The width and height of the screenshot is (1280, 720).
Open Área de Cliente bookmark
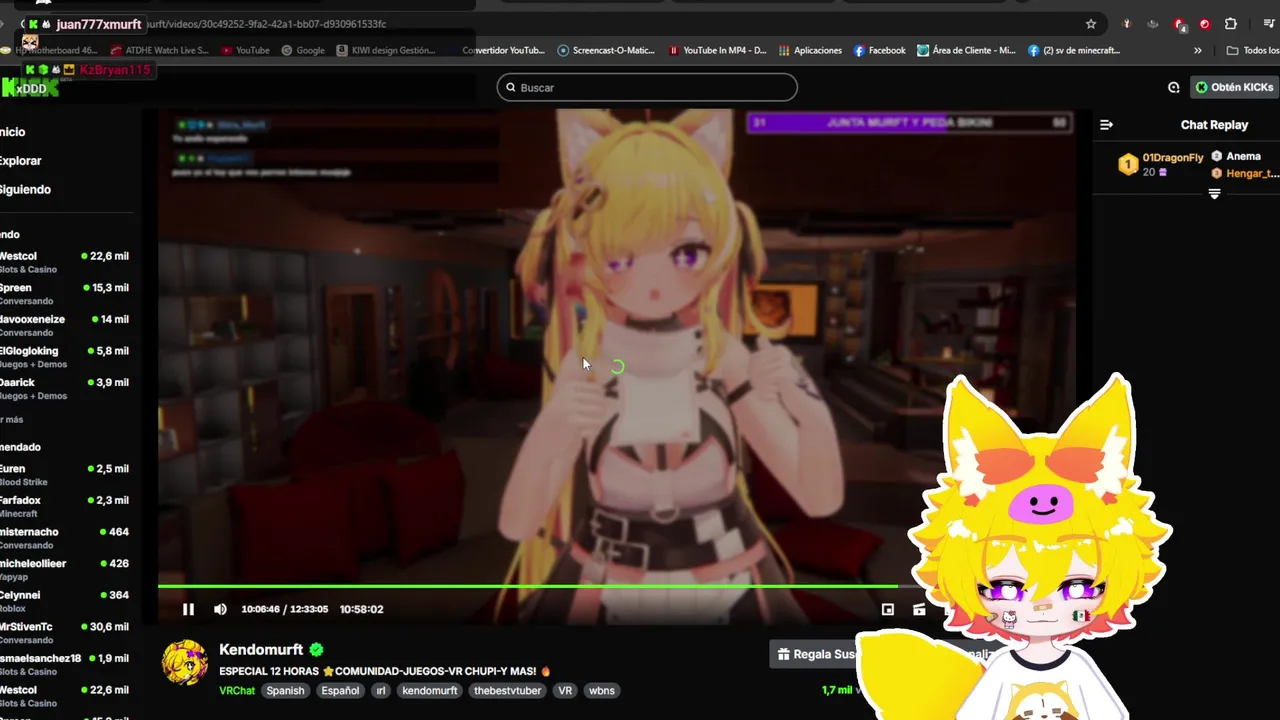tap(966, 50)
